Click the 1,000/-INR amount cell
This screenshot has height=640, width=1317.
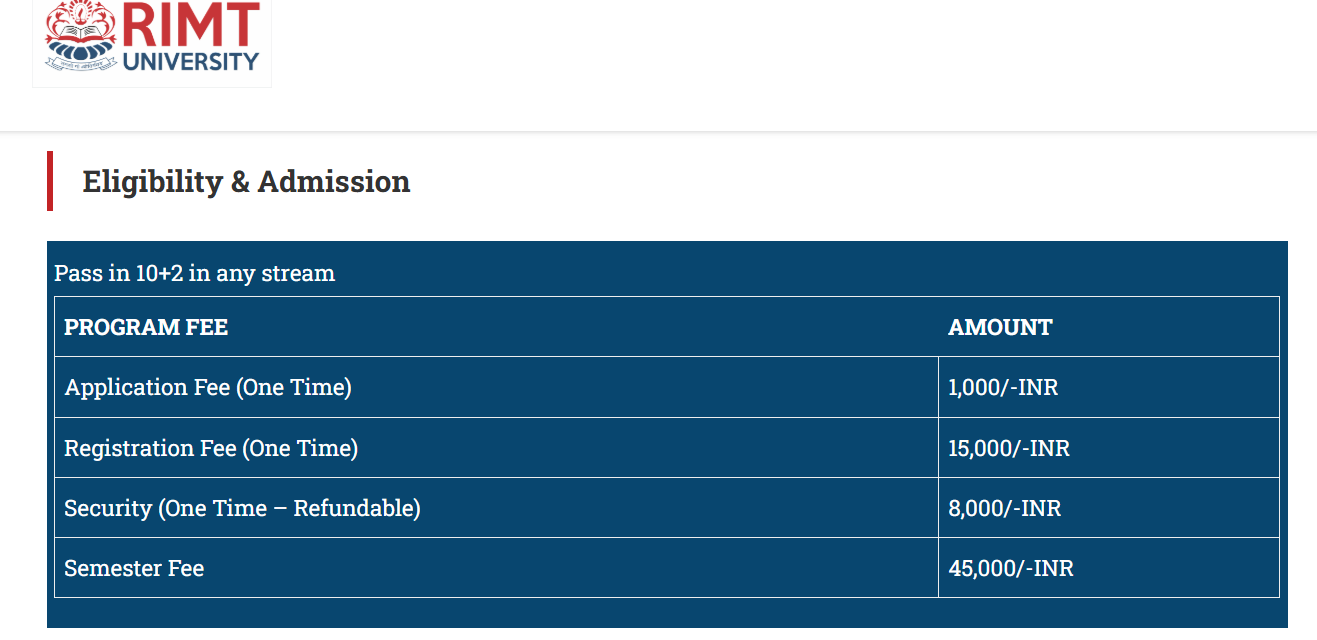coord(1109,387)
